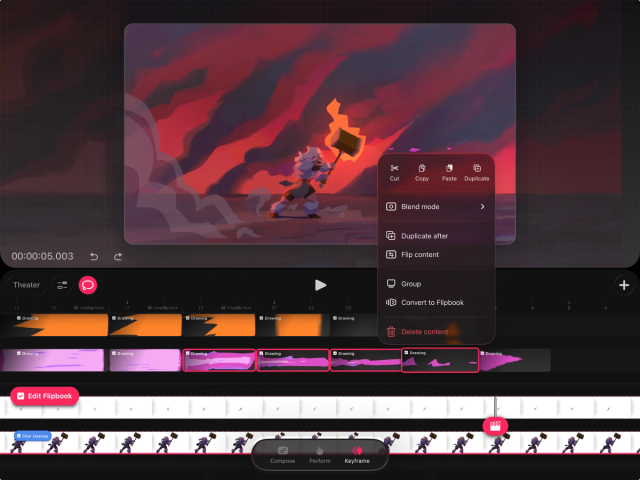This screenshot has height=480, width=640.
Task: Select the first orange Drawing clip
Action: [54, 325]
